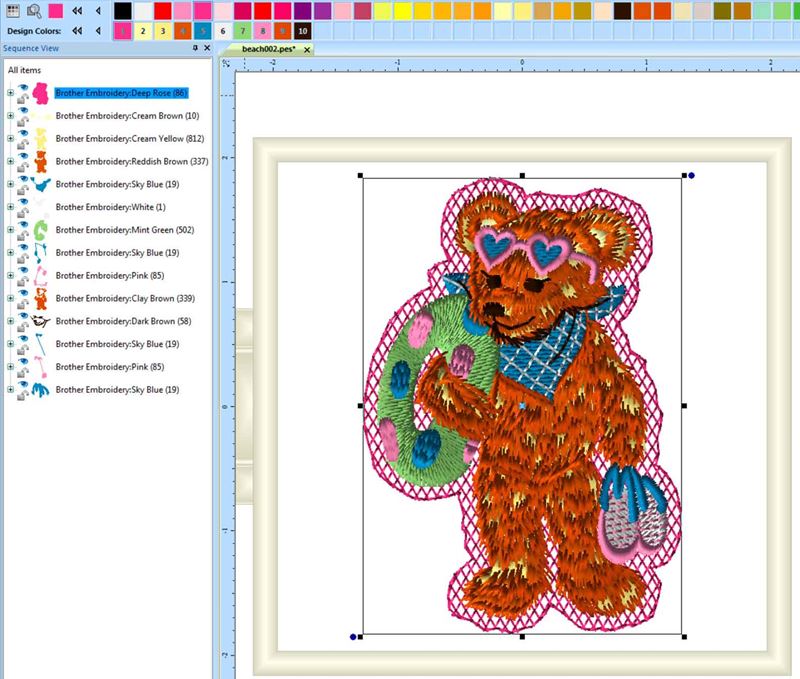Click the Reddish Brown bear thumbnail
Screen dimensions: 800x679
click(x=40, y=161)
